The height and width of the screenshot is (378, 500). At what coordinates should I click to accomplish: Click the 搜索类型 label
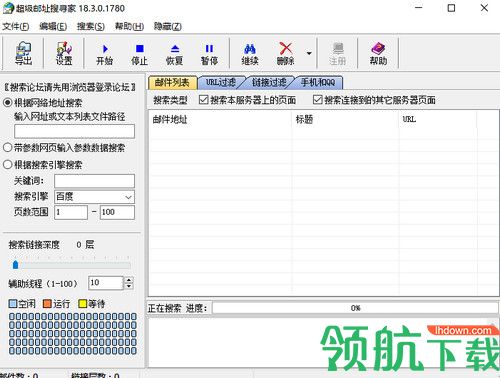click(170, 100)
